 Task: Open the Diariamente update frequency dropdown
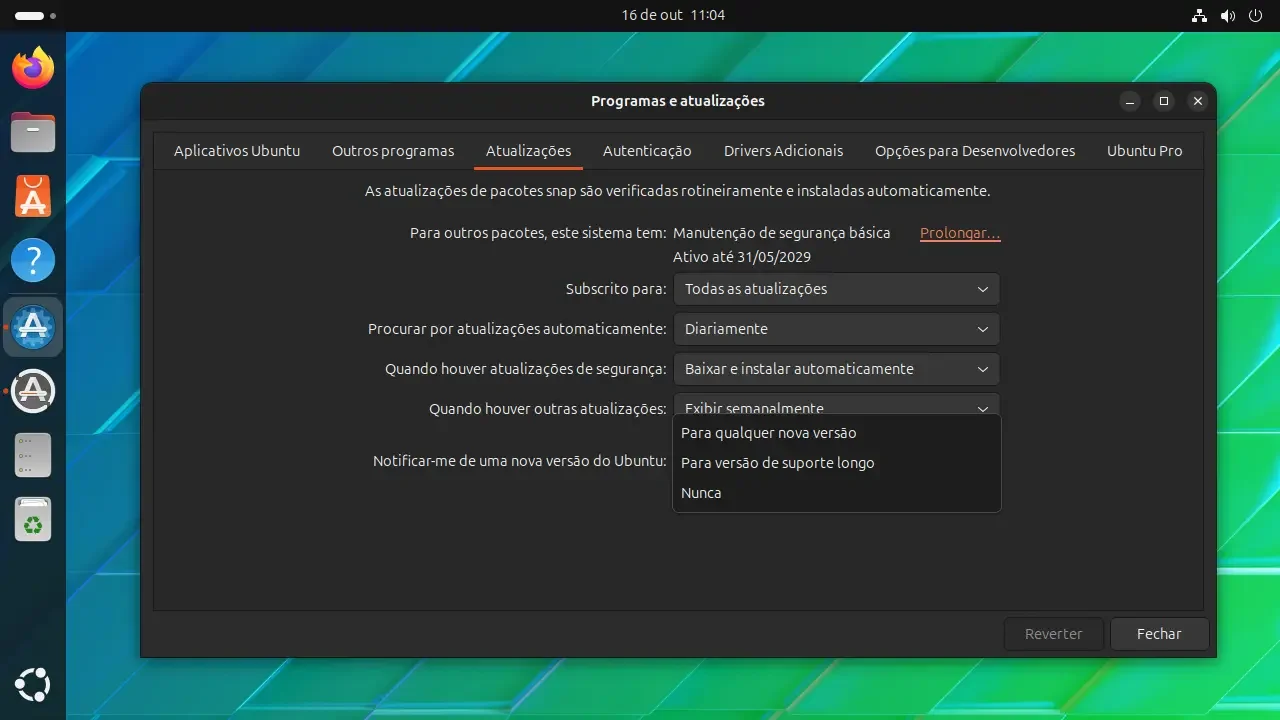tap(836, 329)
